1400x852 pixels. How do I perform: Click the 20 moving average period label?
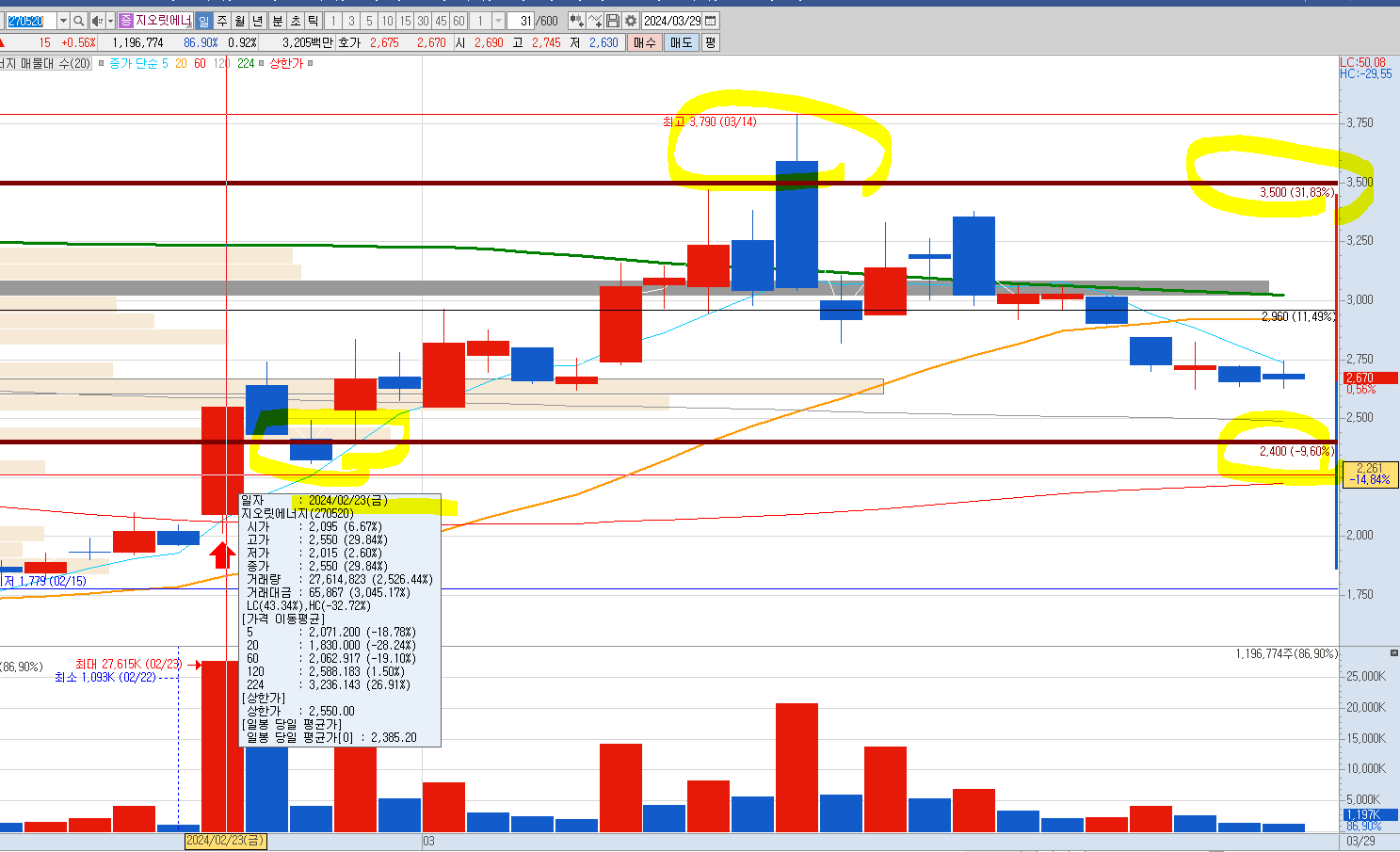181,63
